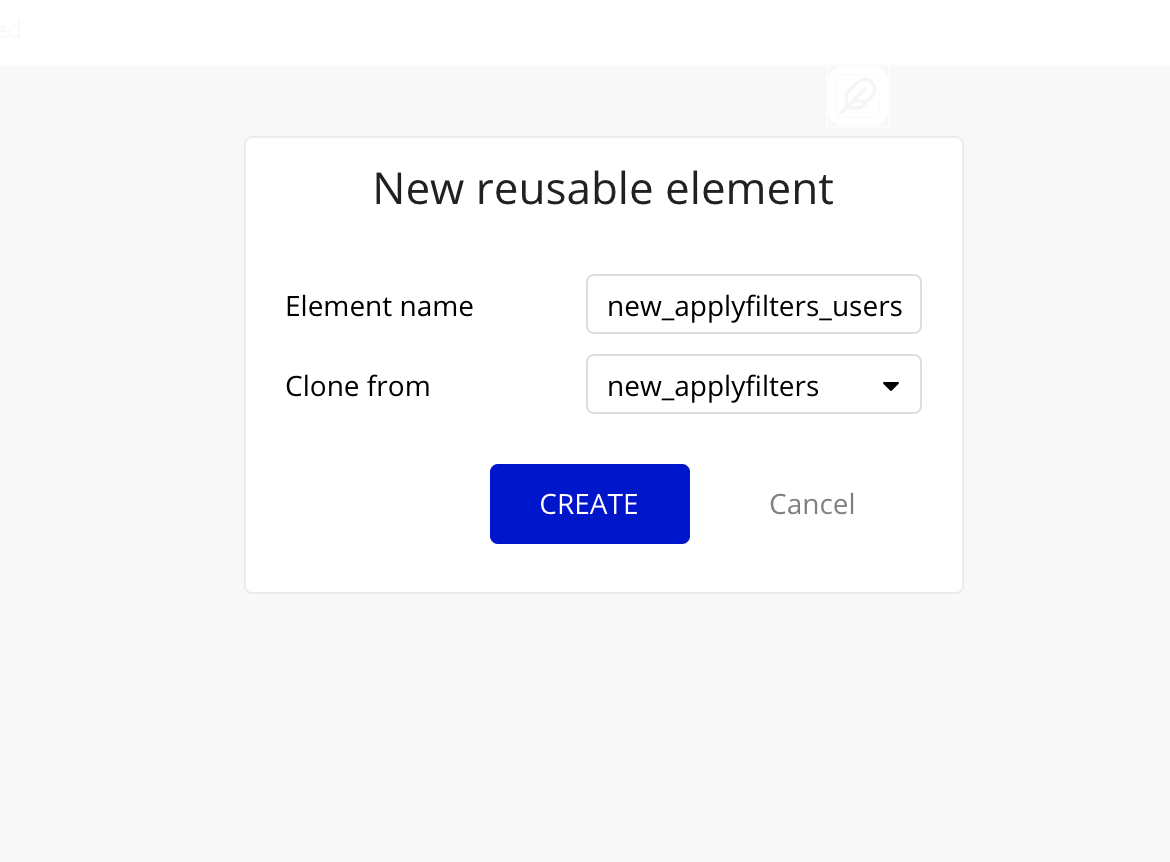
Task: Click the black caret arrow in Clone from
Action: pyautogui.click(x=891, y=386)
